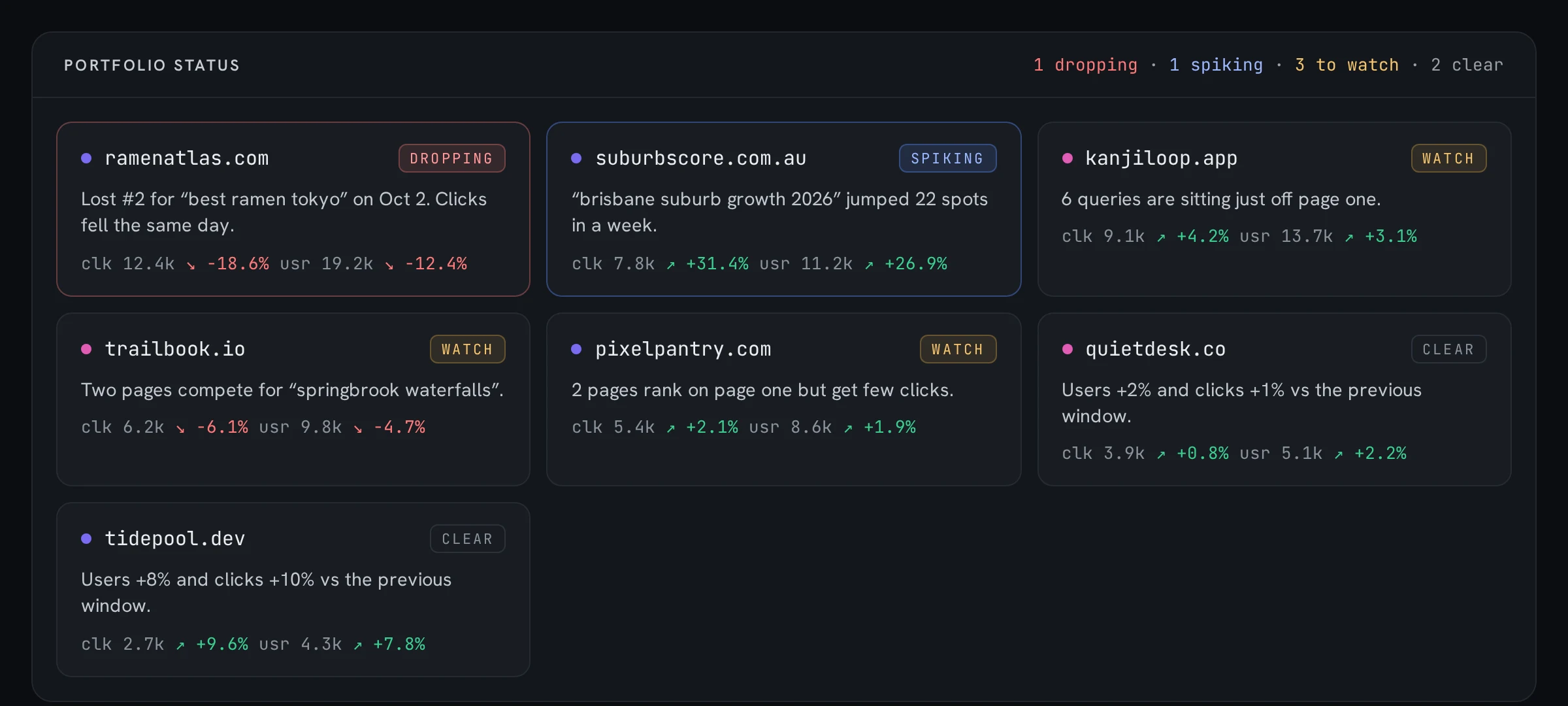This screenshot has height=706, width=1568.
Task: Open the ramenatlas.com site title
Action: [187, 158]
